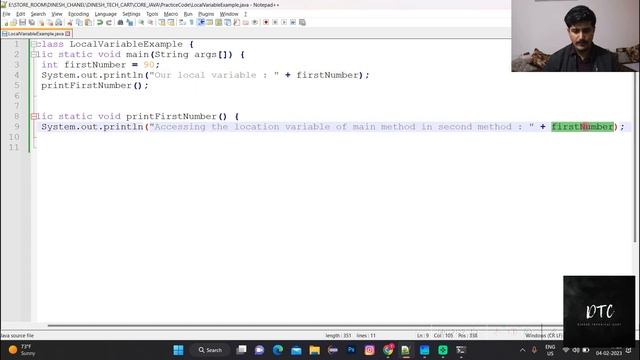Collapse printFirstNumber fold marker on line 8
The width and height of the screenshot is (640, 360).
coord(34,116)
